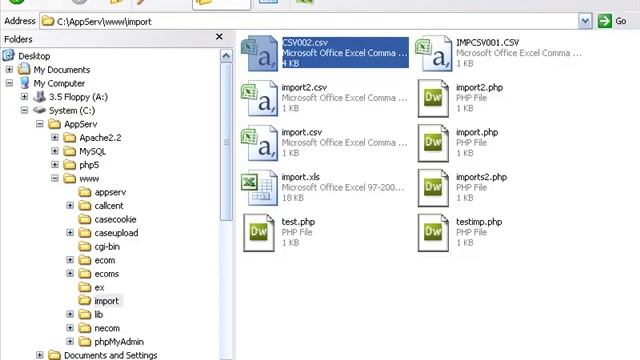Expand the ecom tree node
The width and height of the screenshot is (640, 360).
70,260
